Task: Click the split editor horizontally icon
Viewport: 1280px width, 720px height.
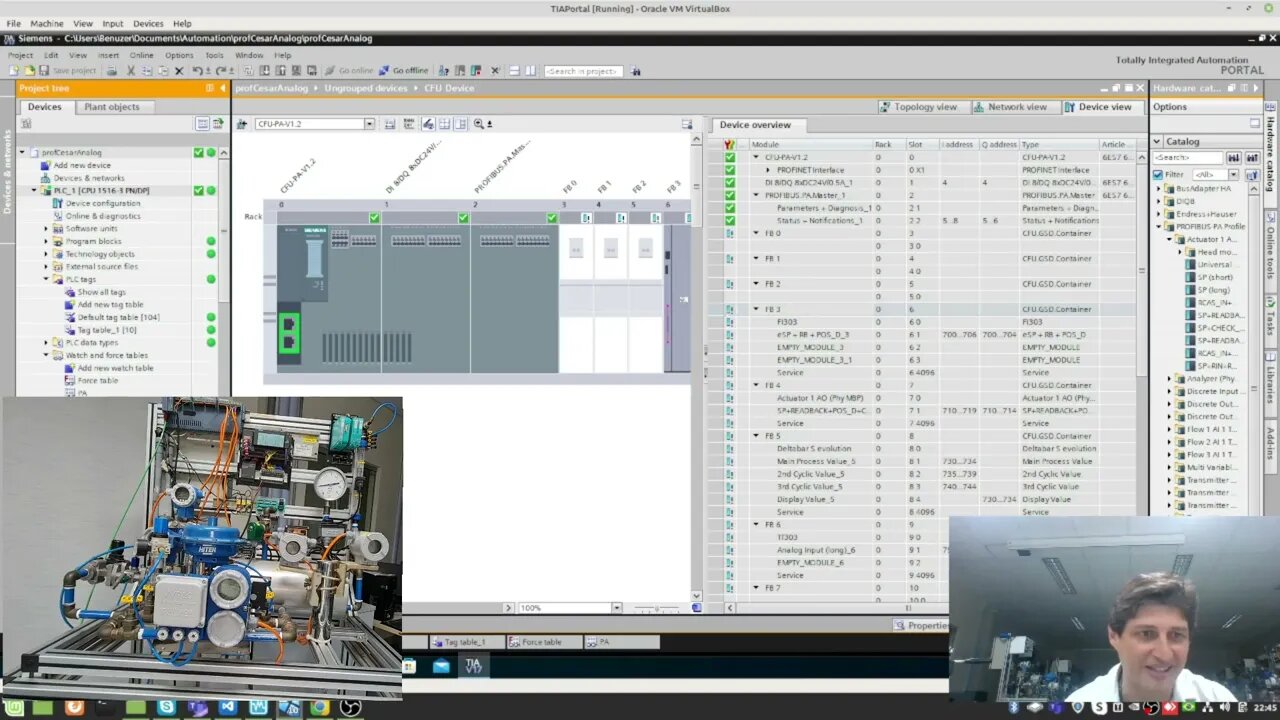Action: 514,71
